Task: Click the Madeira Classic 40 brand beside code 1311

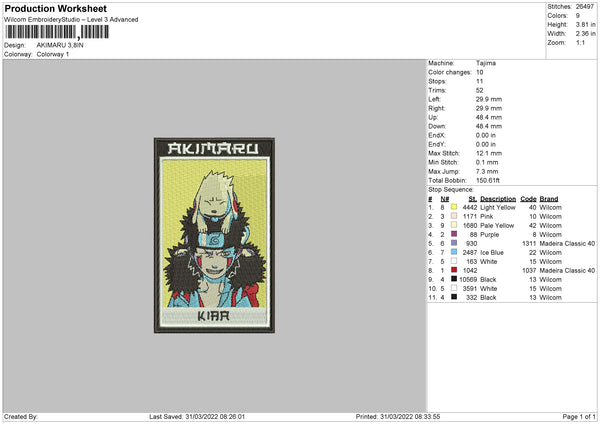Action: 567,243
